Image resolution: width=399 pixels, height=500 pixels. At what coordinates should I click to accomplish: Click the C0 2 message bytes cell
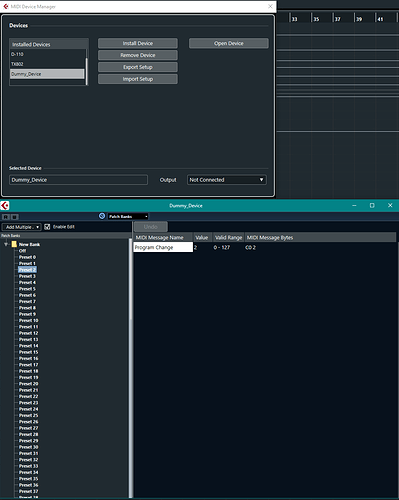click(250, 247)
